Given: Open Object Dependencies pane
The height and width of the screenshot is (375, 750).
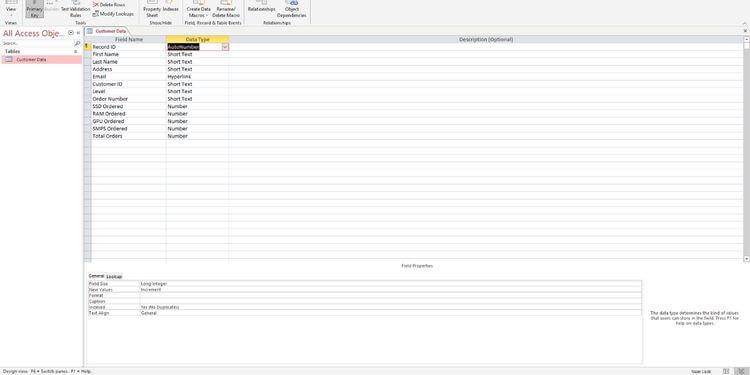Looking at the screenshot, I should coord(291,9).
